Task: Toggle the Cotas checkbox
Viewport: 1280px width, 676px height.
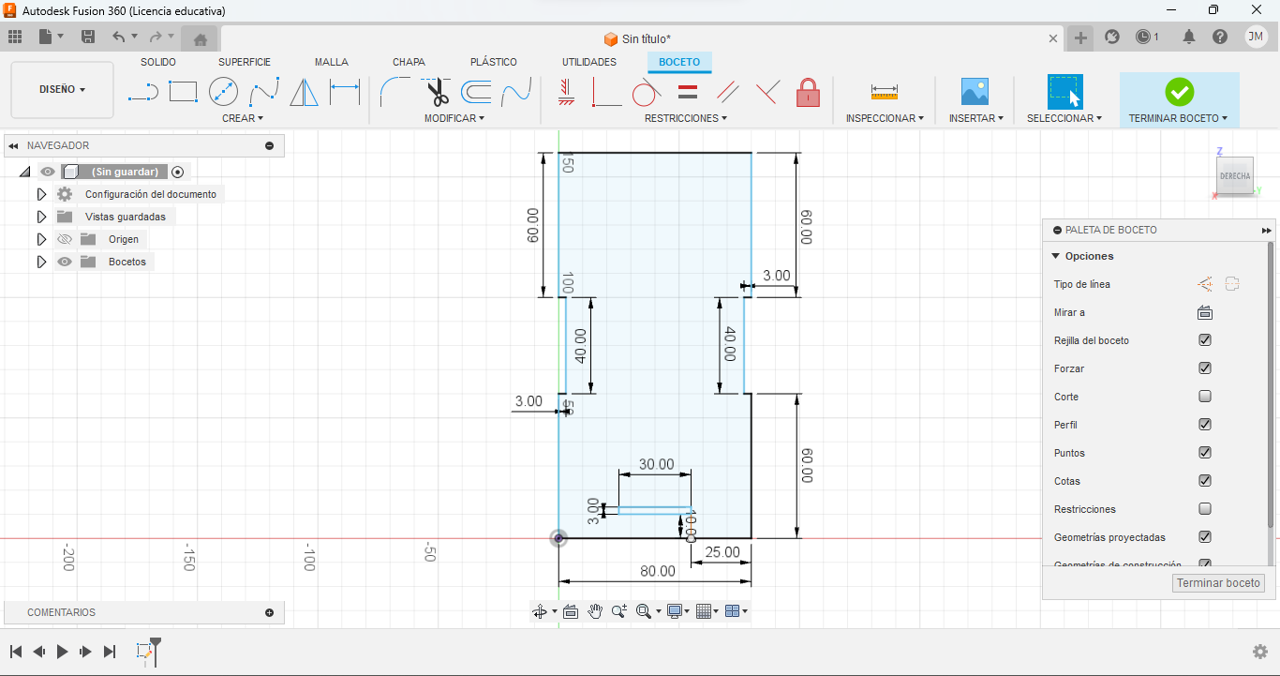Action: [1205, 480]
